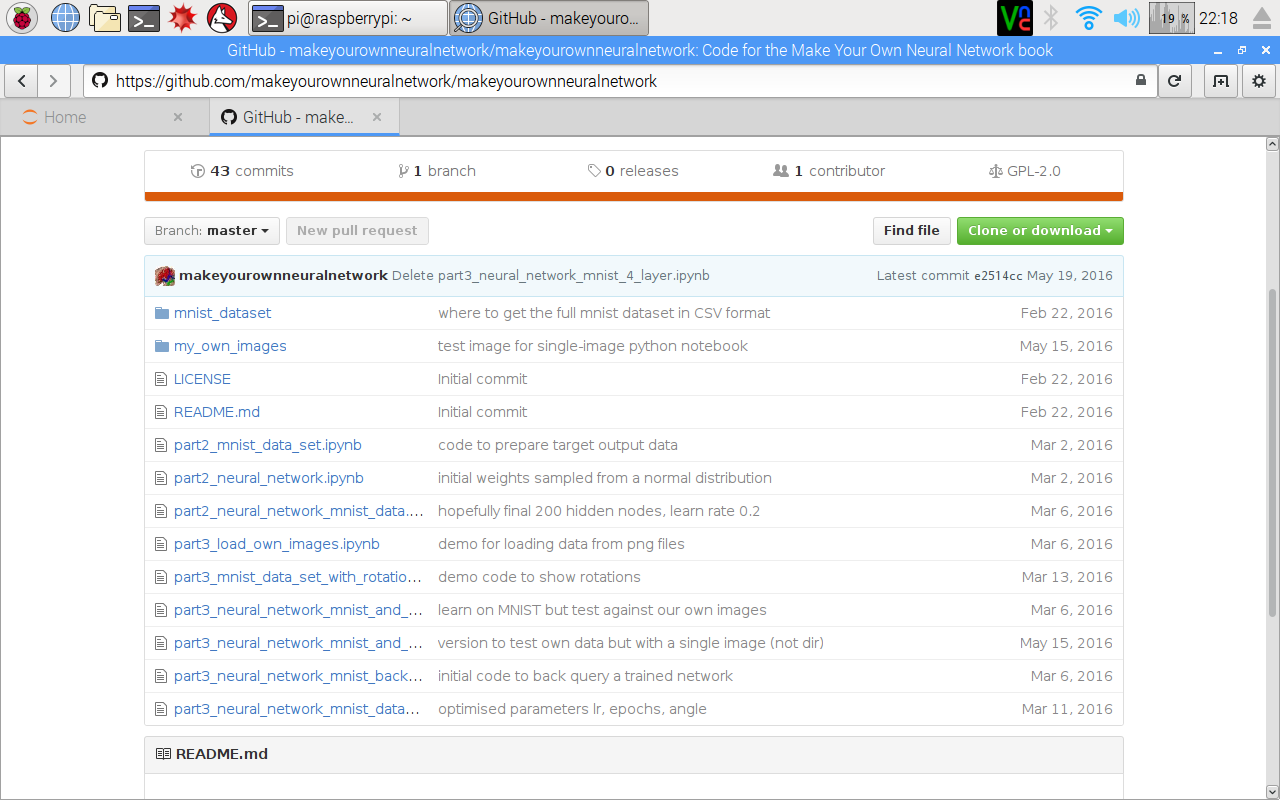Click the Find file button

click(912, 231)
